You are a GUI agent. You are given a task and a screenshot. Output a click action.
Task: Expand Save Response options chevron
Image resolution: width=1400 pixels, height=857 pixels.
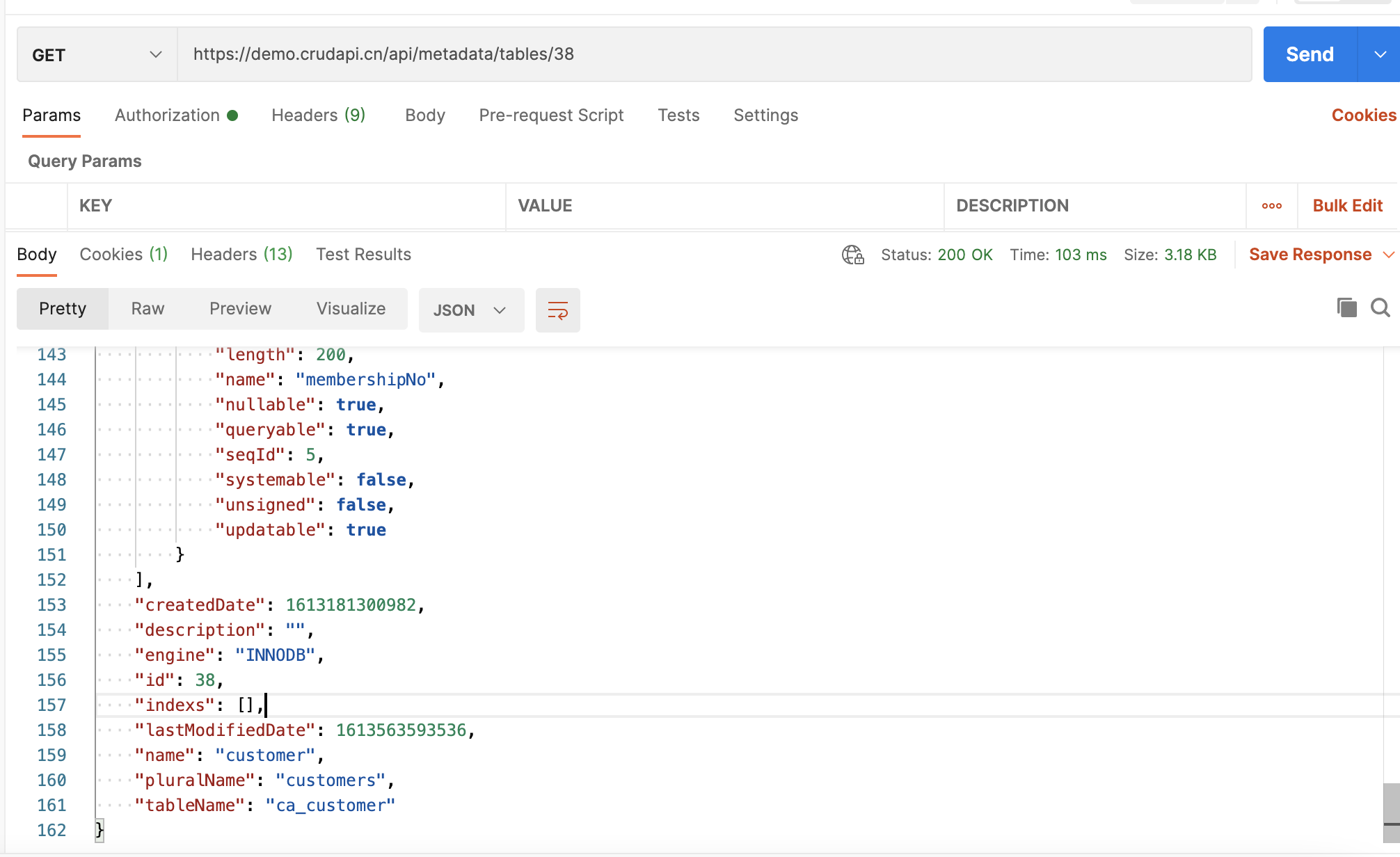(1388, 255)
